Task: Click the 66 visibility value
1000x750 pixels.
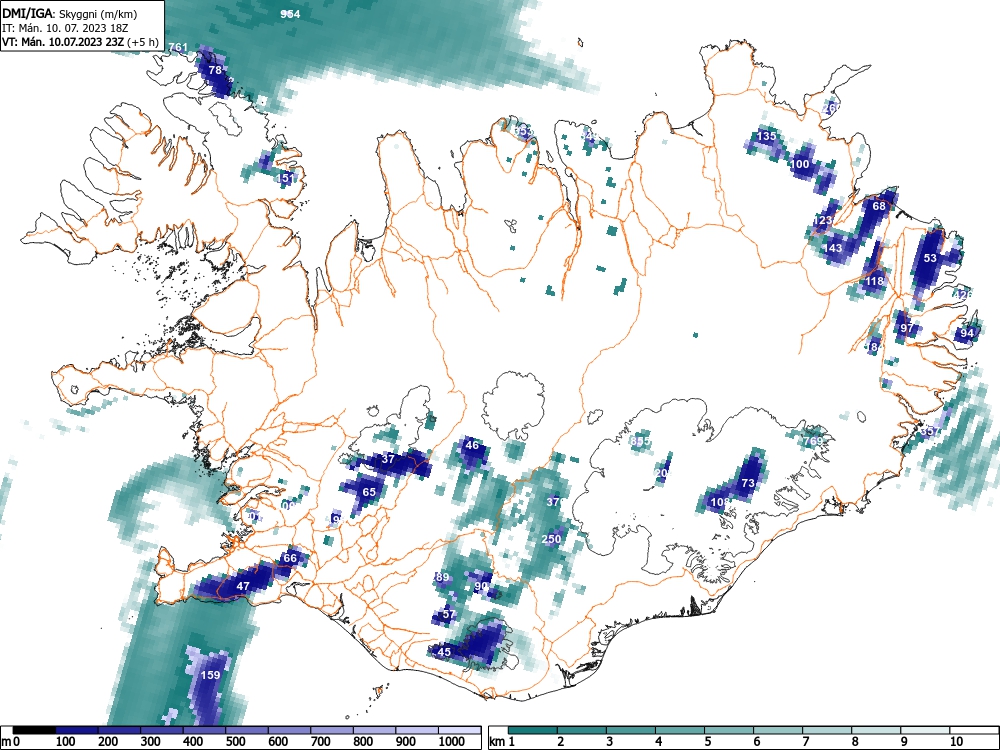Action: tap(290, 558)
